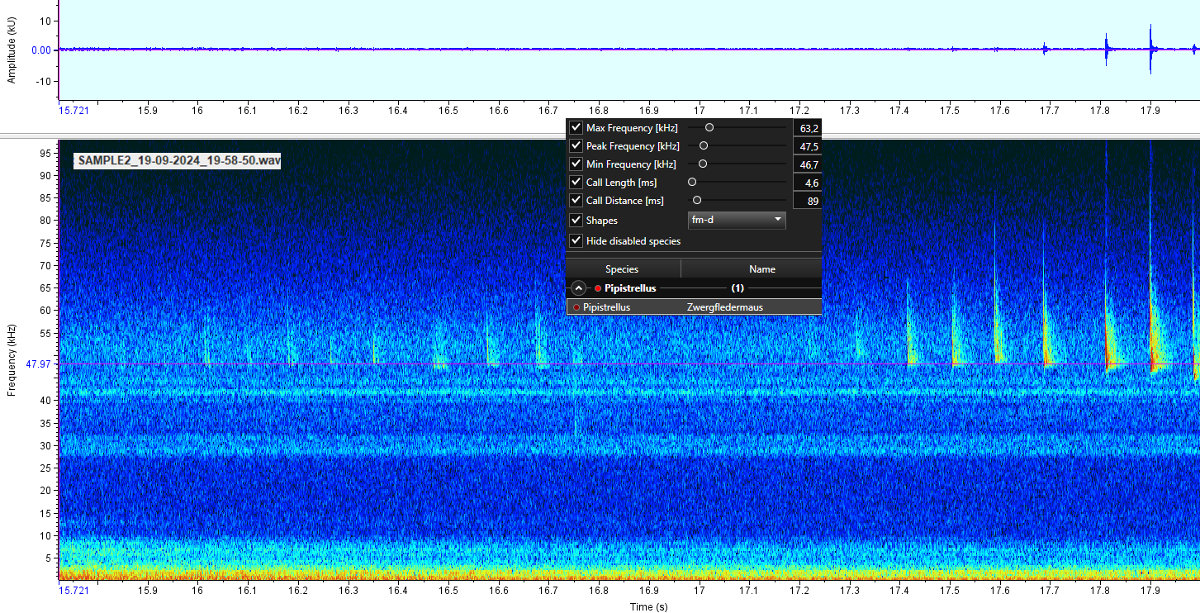Click the 0.00 amplitude axis value

[x=42, y=49]
